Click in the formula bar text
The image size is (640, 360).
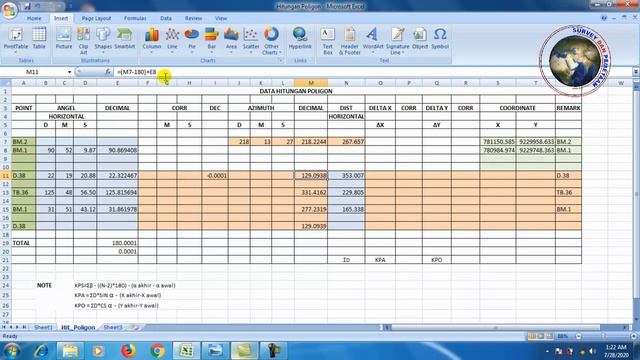(x=136, y=72)
